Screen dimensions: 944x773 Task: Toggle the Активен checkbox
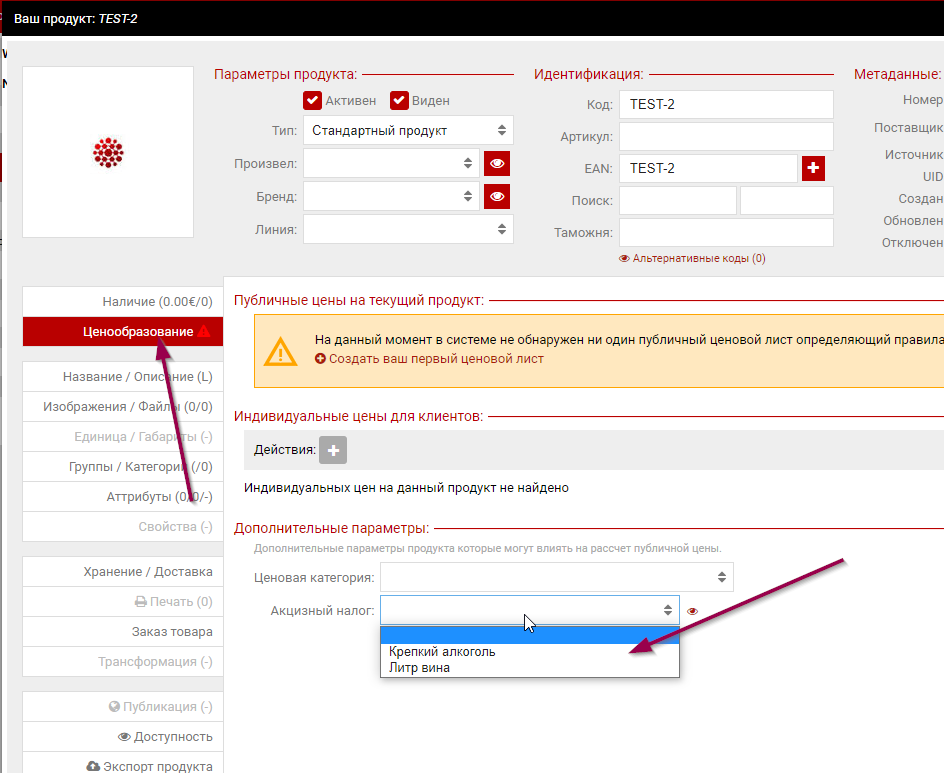click(x=313, y=101)
